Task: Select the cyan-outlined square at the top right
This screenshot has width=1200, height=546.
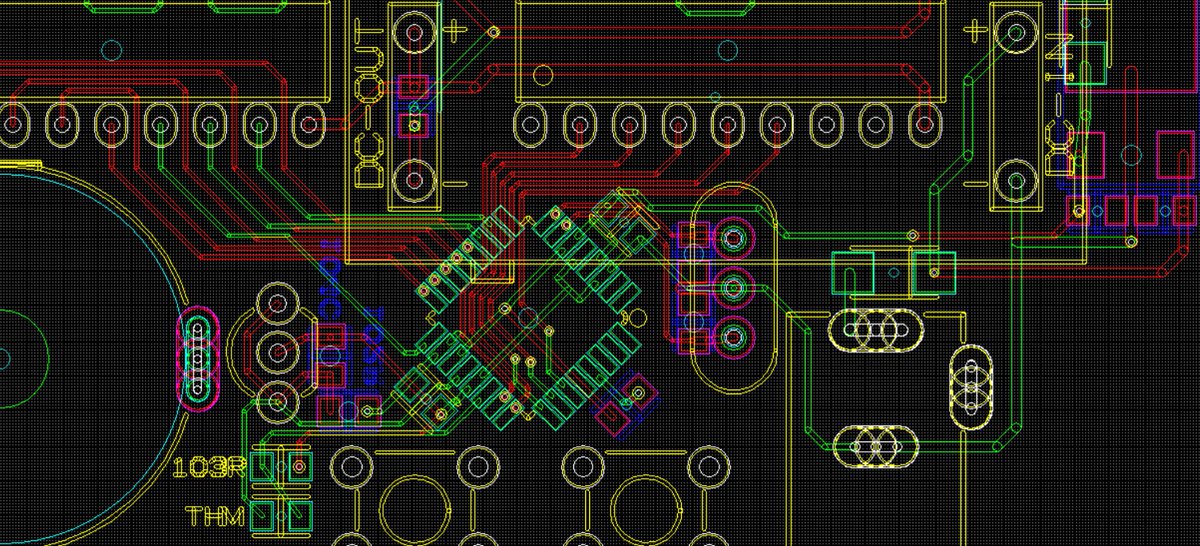Action: point(1088,64)
